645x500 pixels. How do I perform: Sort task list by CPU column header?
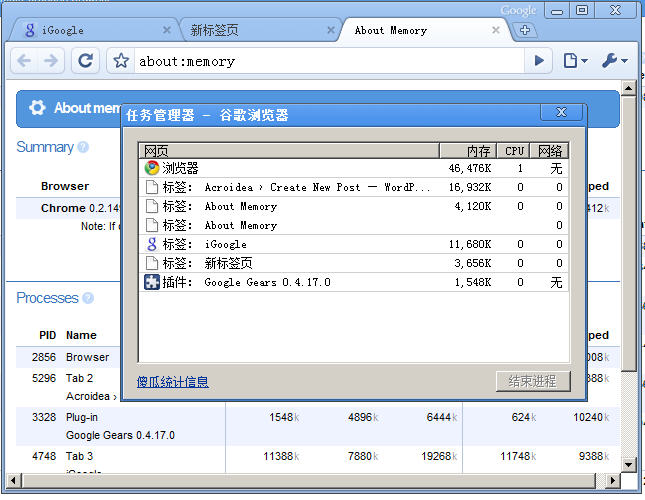point(514,151)
